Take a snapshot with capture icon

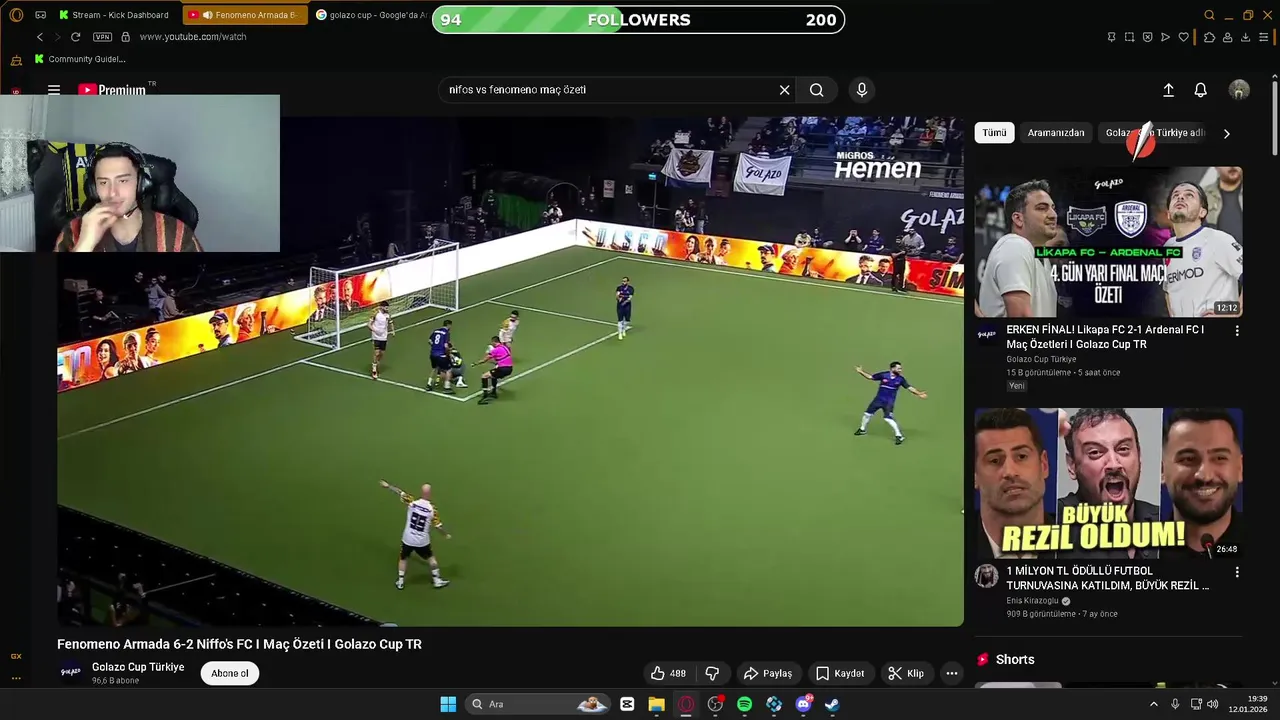[x=1129, y=37]
